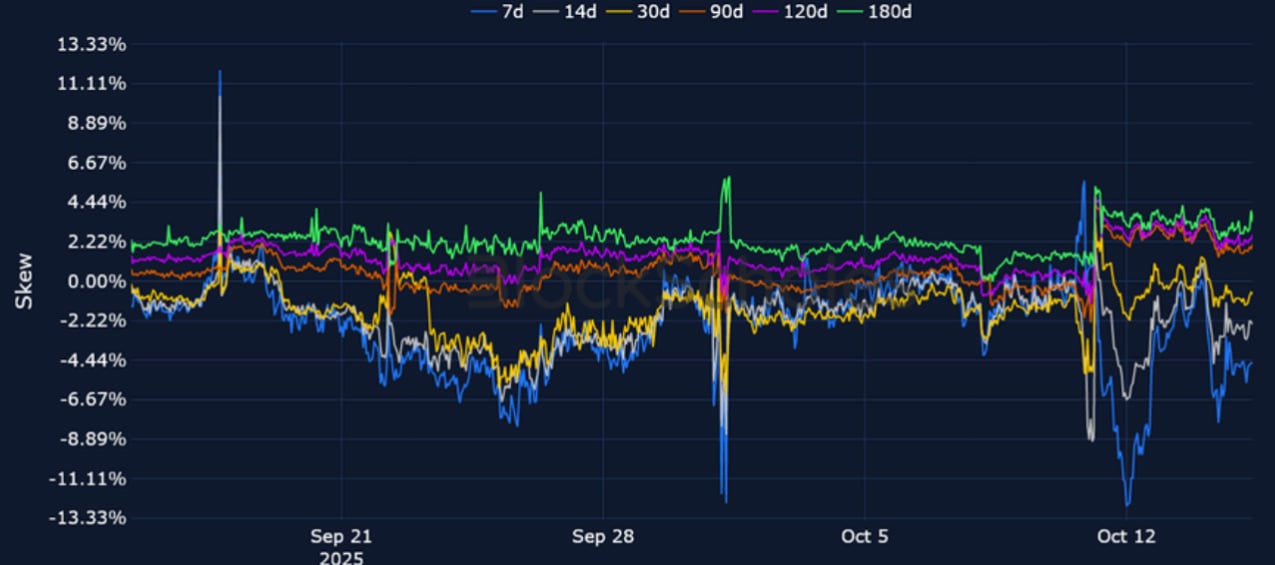Click the 2025 year label under the x-axis
Viewport: 1275px width, 565px height.
[x=342, y=556]
